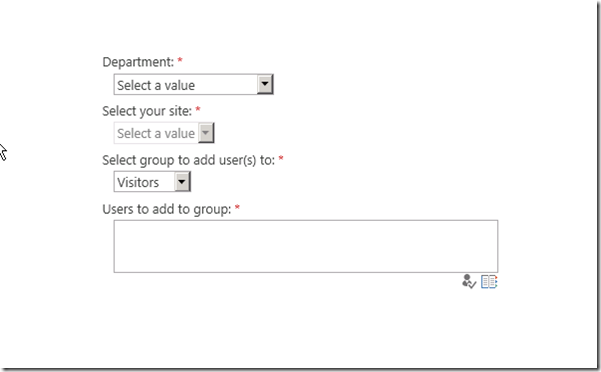Open the Department 'Select a value' combo box
Screen dimensions: 601x372
point(194,84)
